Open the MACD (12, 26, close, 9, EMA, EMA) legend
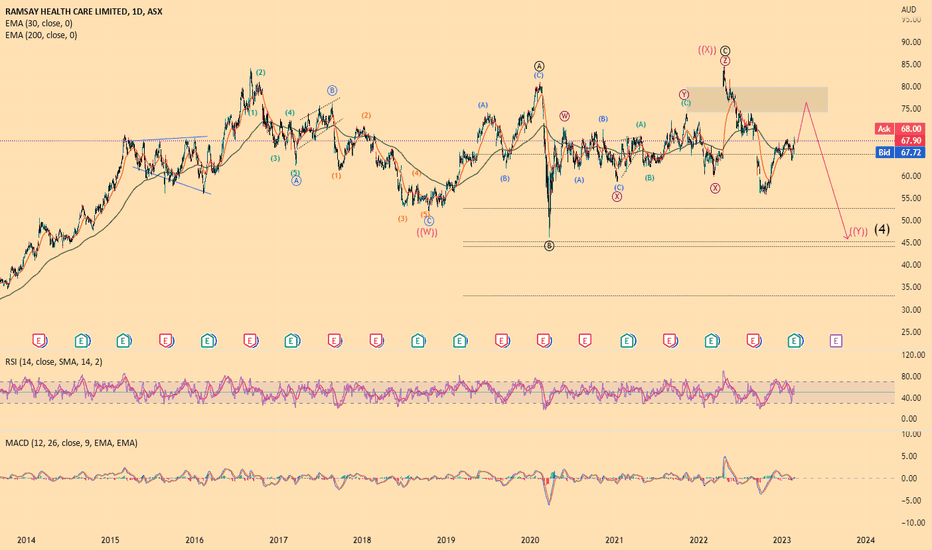The height and width of the screenshot is (550, 932). tap(71, 443)
